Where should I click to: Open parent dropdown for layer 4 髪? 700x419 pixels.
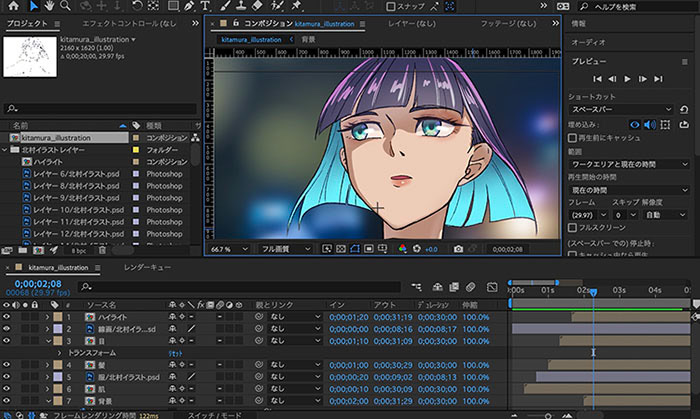click(x=295, y=365)
